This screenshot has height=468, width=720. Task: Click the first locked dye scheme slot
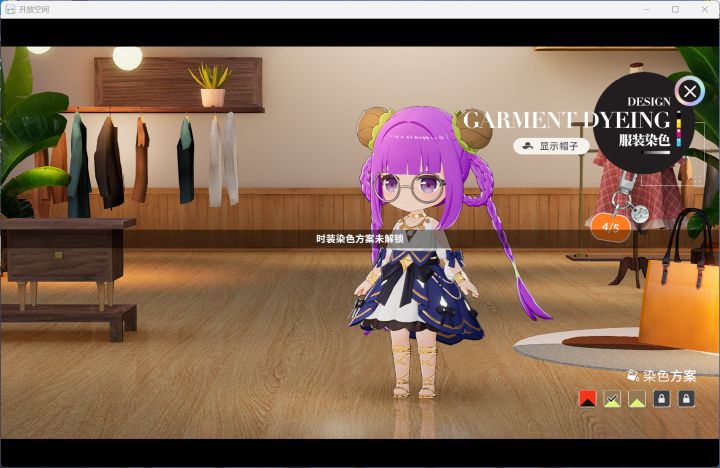(x=661, y=399)
